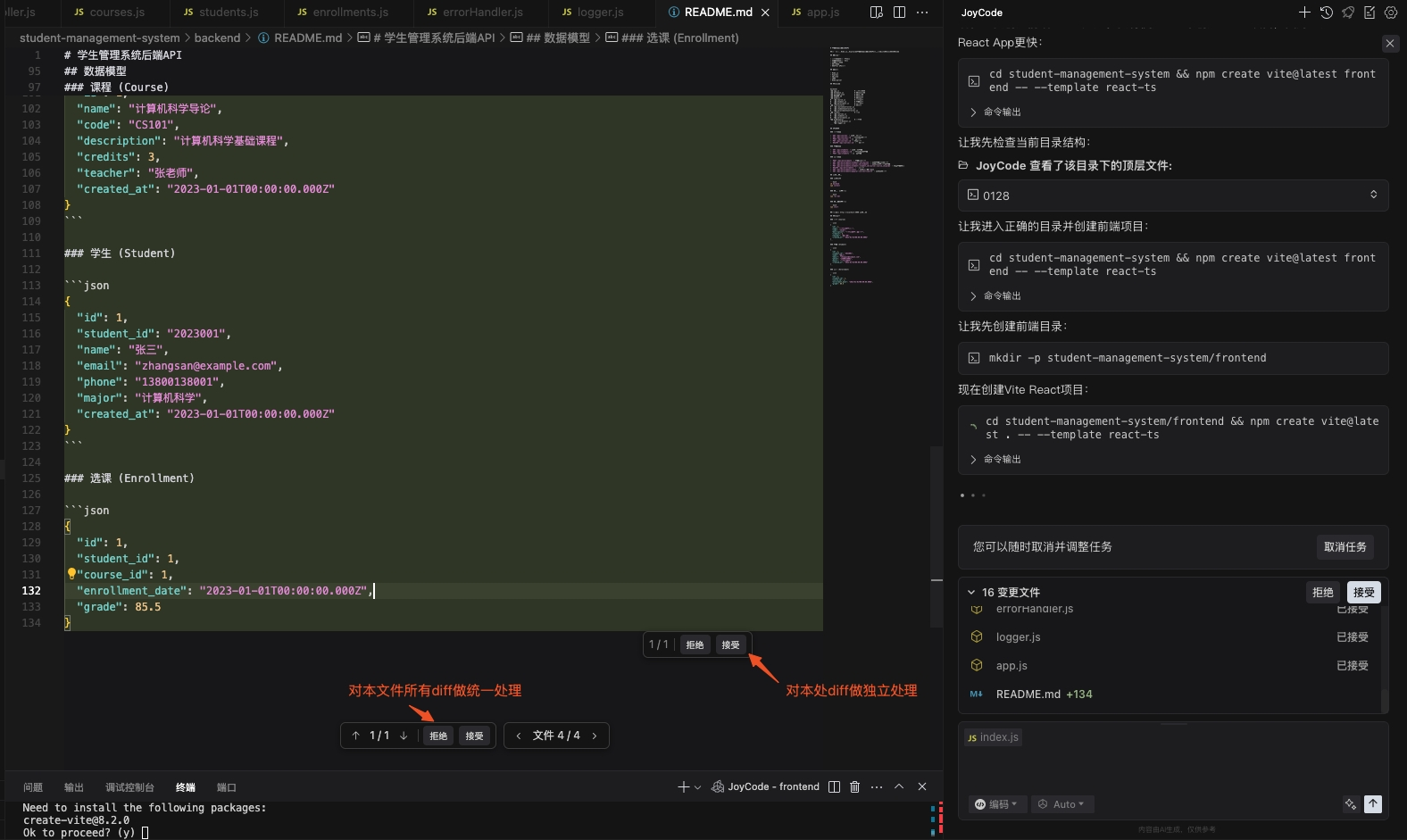Expand 命令输出 under frontend vite command
Image resolution: width=1407 pixels, height=840 pixels.
click(995, 459)
